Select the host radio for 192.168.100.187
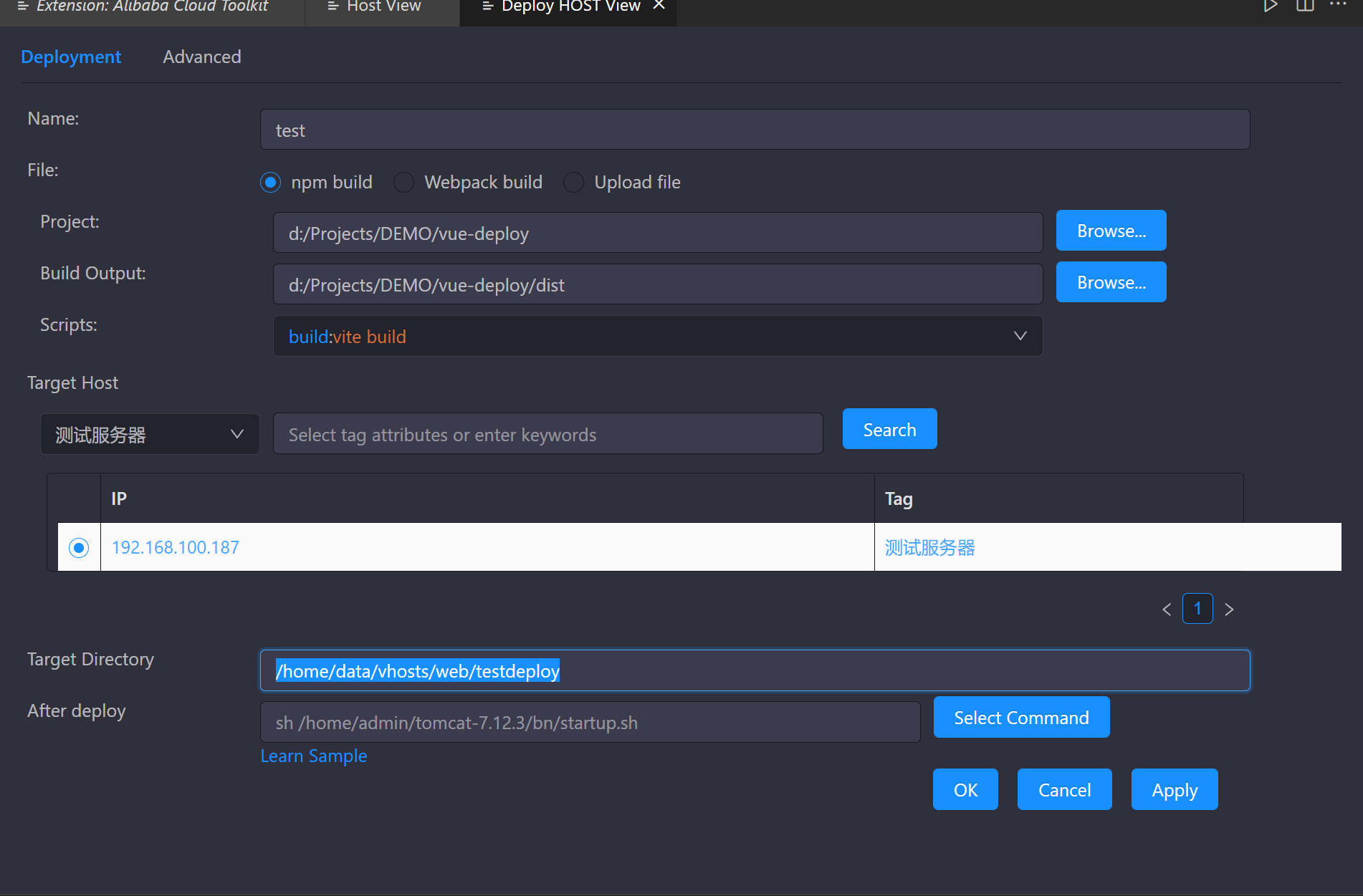 click(x=79, y=548)
